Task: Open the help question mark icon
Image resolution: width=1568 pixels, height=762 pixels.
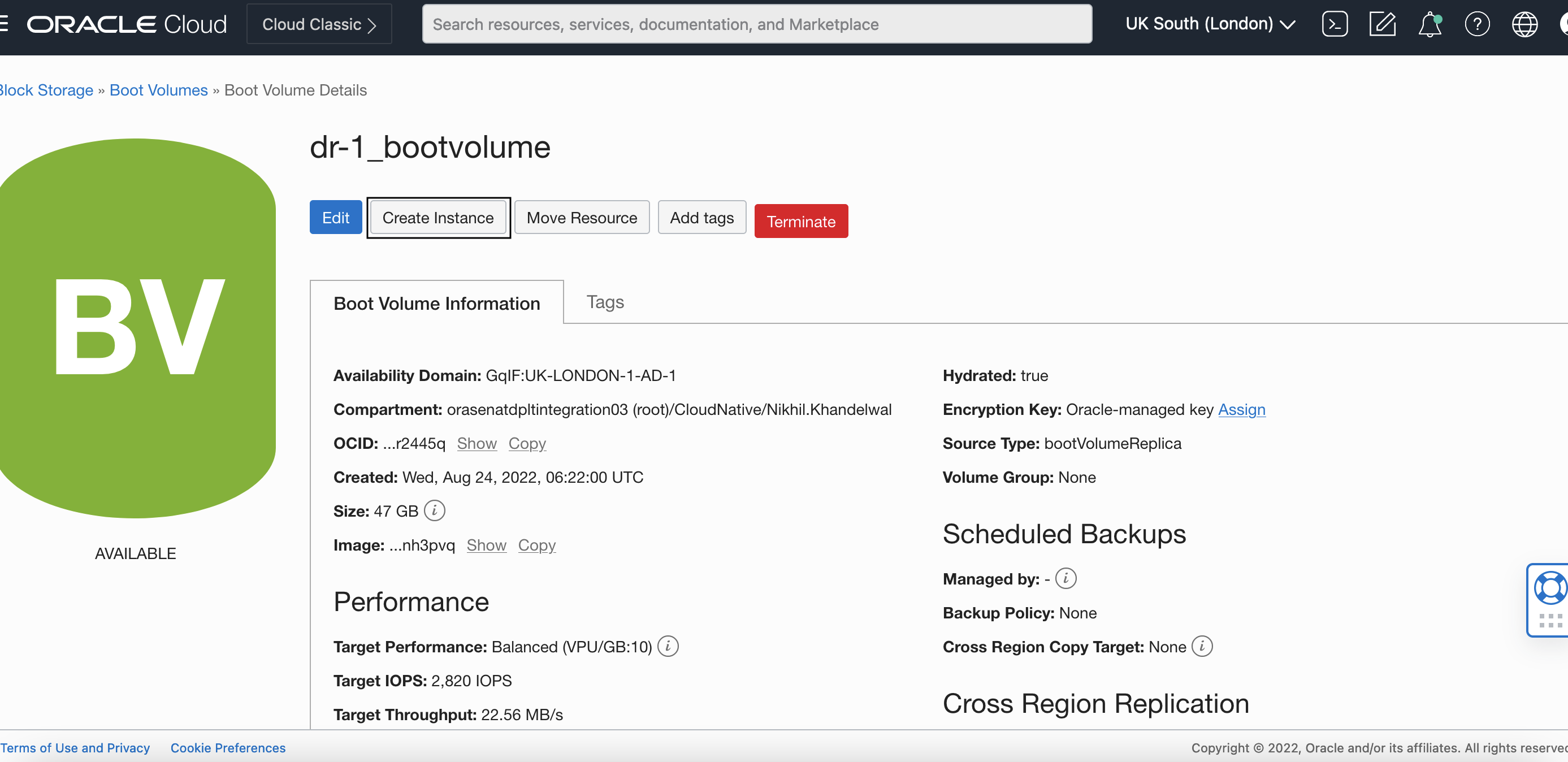Action: [x=1478, y=24]
